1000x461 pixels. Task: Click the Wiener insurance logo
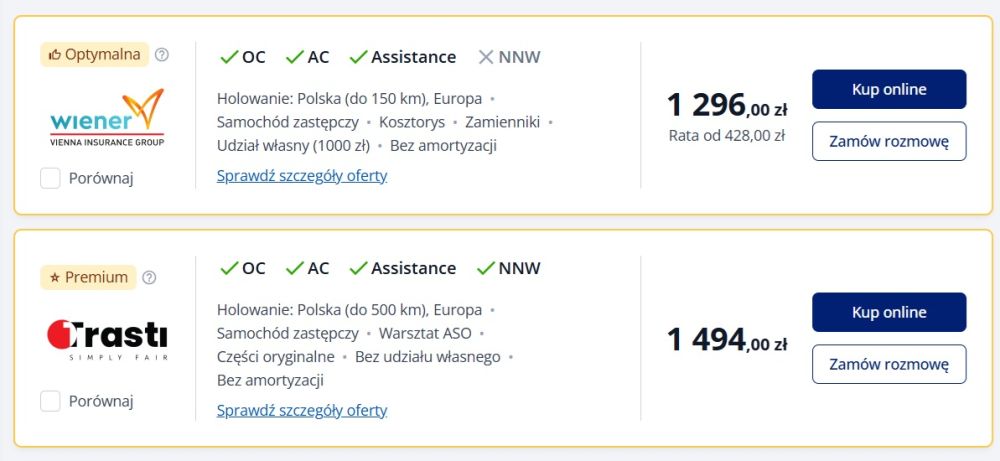click(106, 118)
